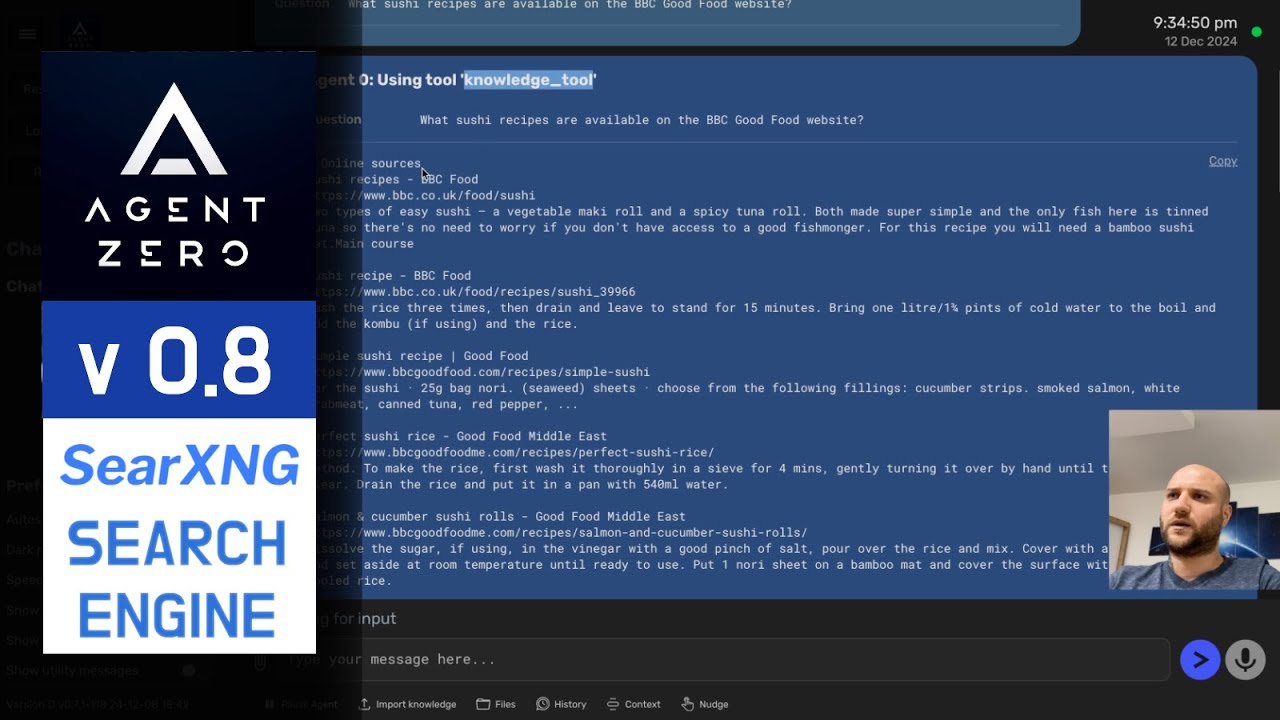
Task: Send the message with the blue arrow button
Action: point(1200,660)
